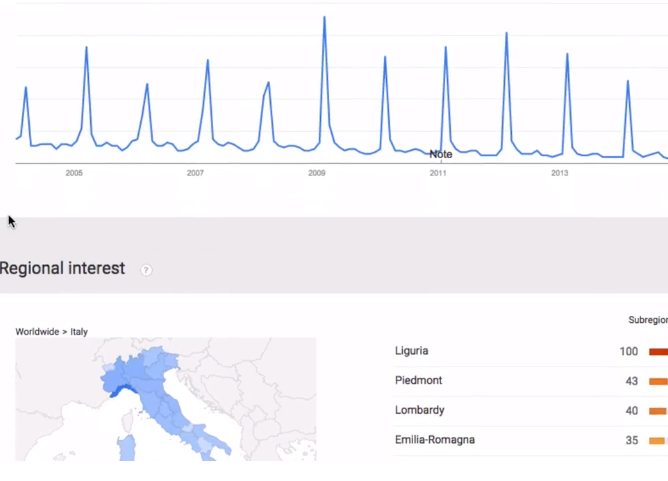The width and height of the screenshot is (668, 481).
Task: Click the 2013 peak on the trend line
Action: [x=567, y=54]
